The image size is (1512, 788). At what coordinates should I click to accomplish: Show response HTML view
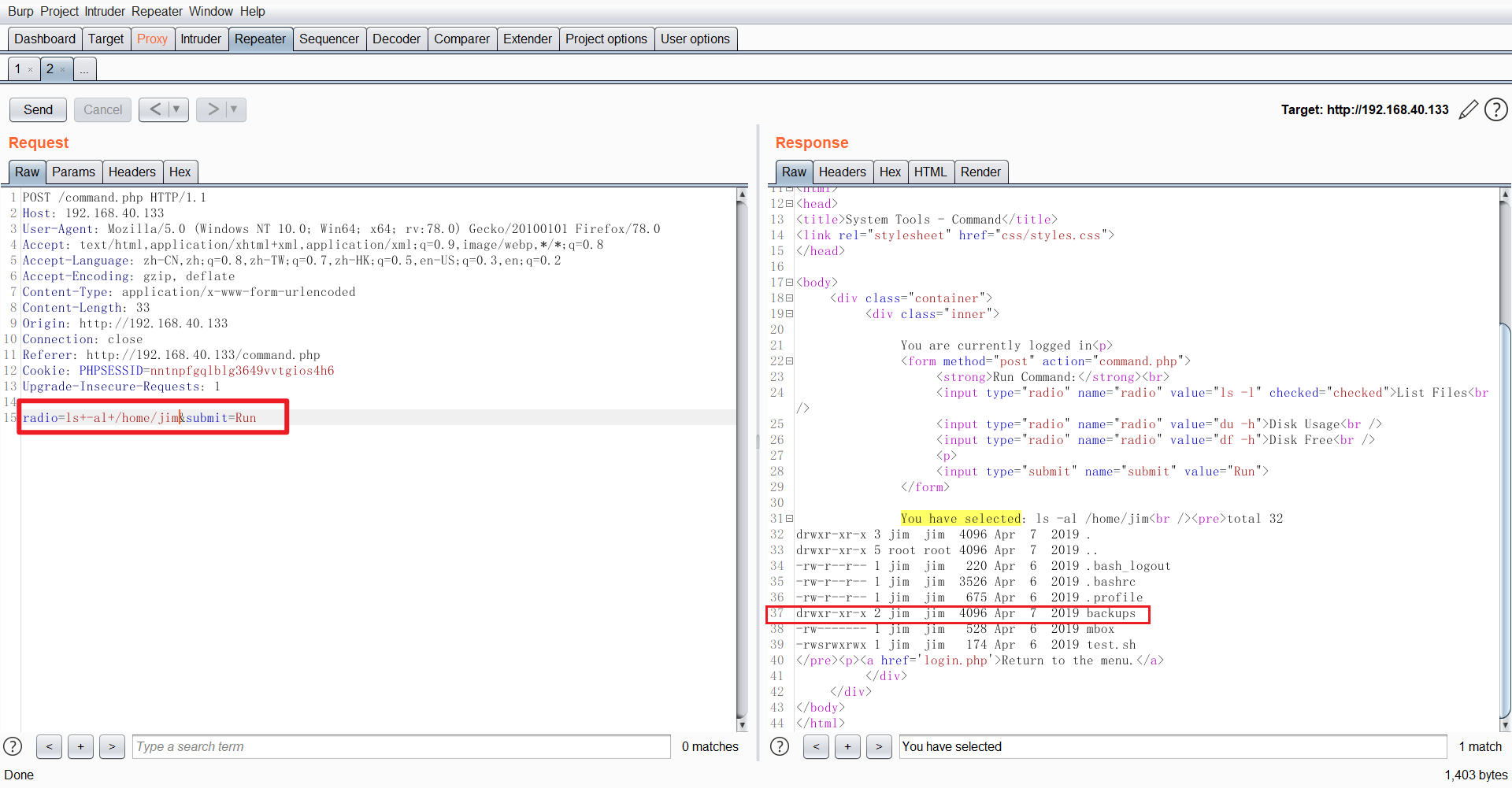pyautogui.click(x=930, y=172)
